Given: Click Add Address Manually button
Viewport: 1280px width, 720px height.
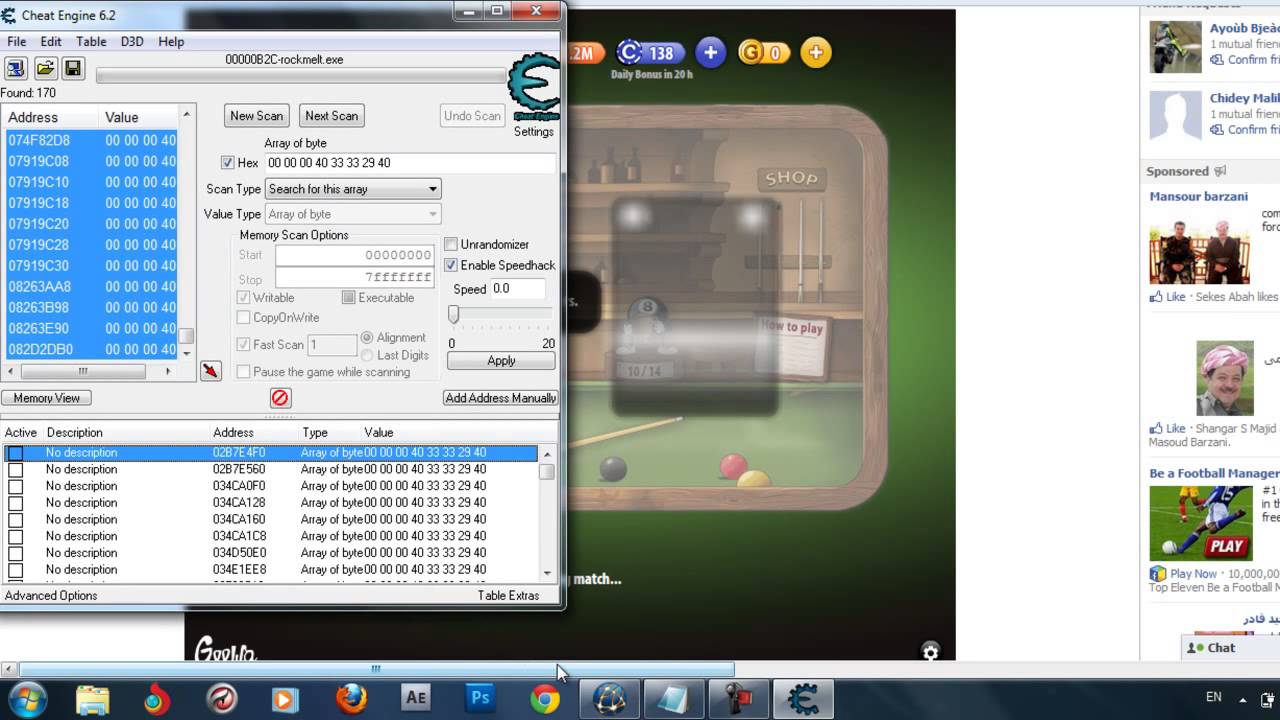Looking at the screenshot, I should (500, 398).
